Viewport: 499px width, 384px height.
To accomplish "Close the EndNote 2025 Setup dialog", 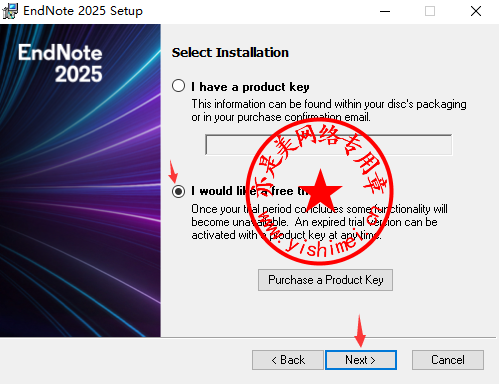I will tap(476, 11).
